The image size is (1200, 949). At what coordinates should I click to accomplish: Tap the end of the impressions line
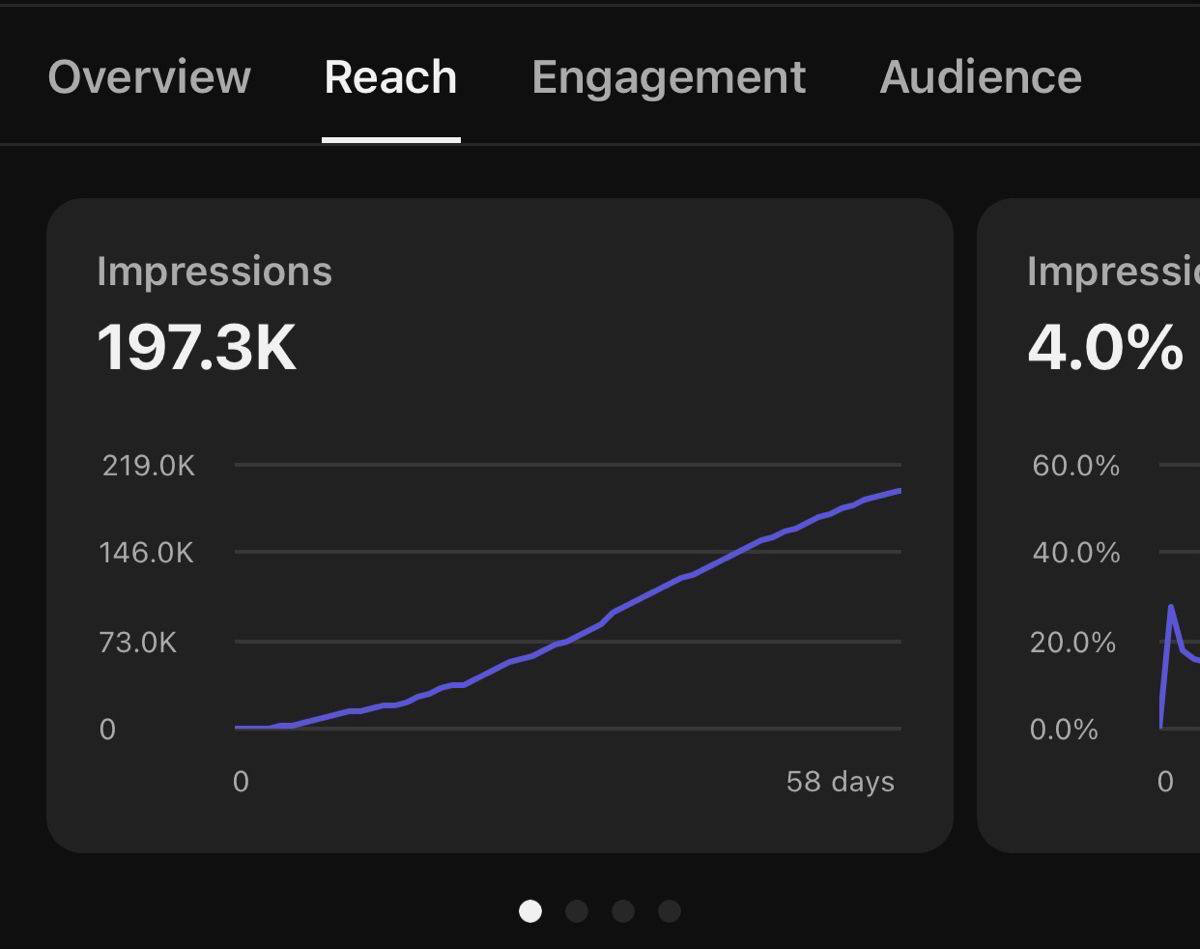[900, 491]
